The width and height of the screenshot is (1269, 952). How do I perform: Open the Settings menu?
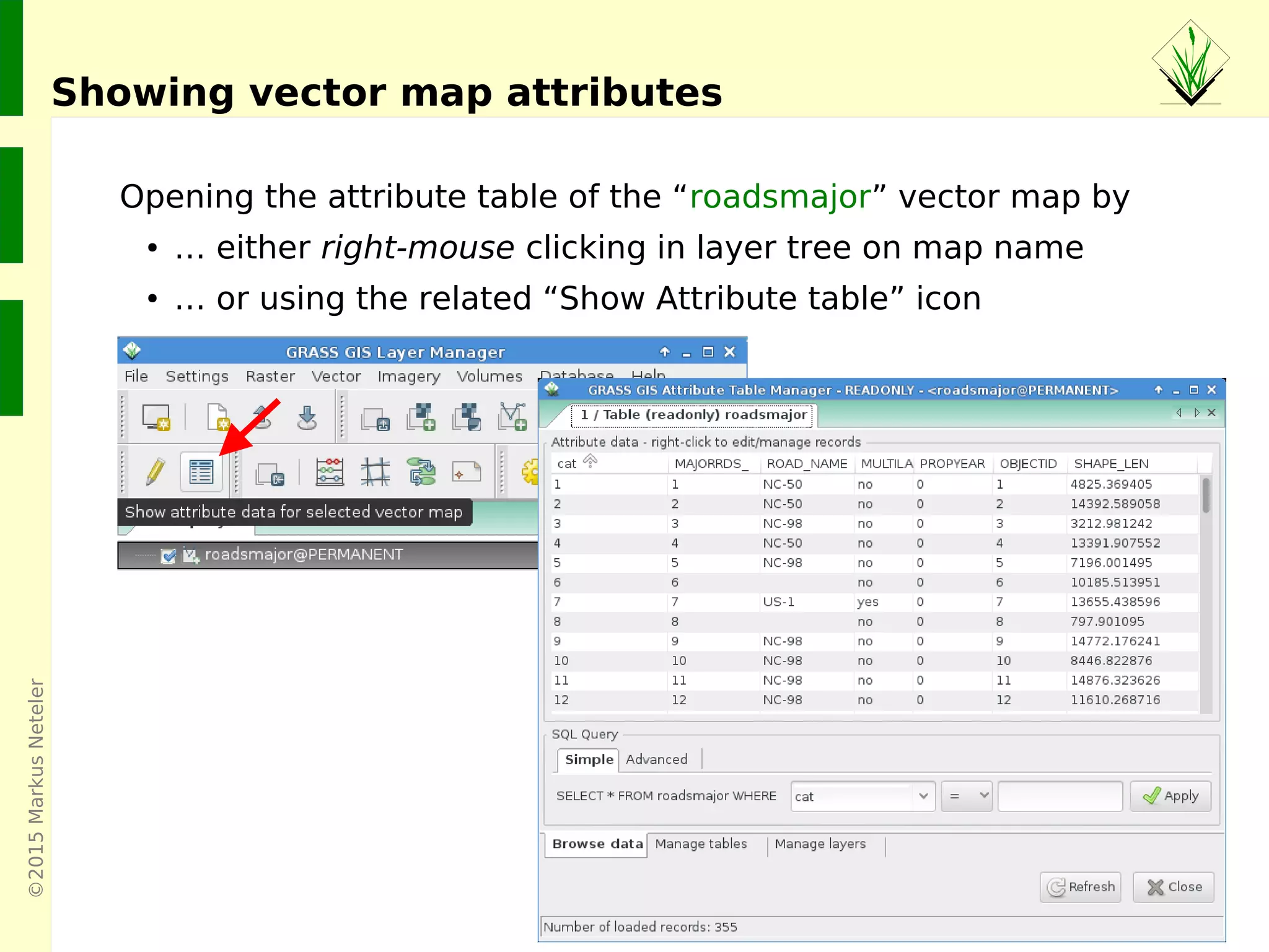[197, 376]
